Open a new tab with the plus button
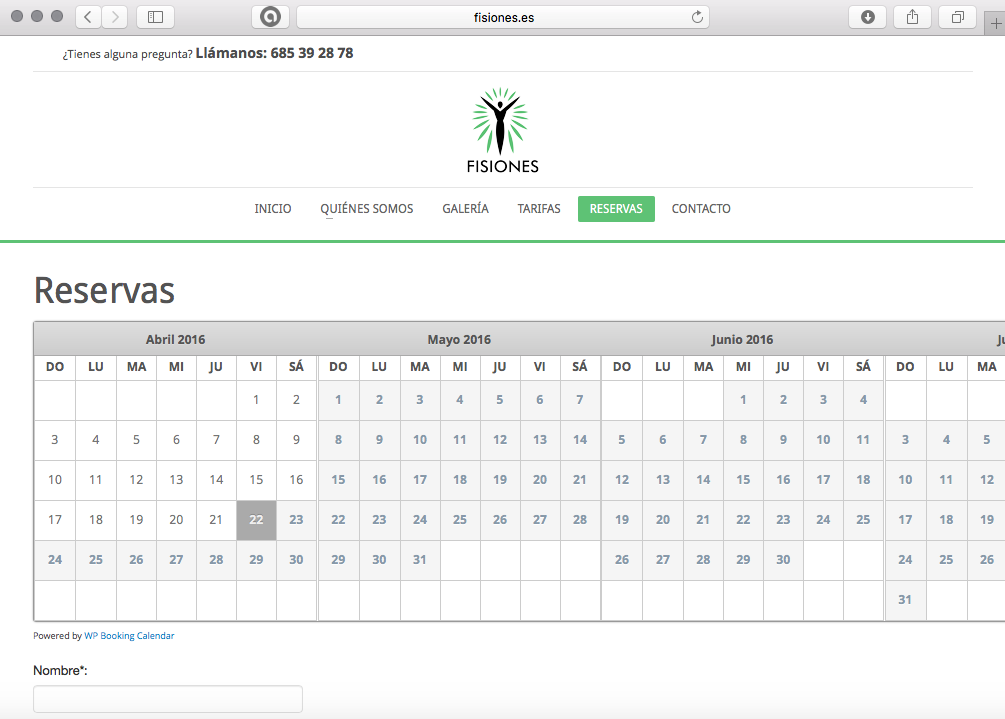1005x719 pixels. point(995,24)
